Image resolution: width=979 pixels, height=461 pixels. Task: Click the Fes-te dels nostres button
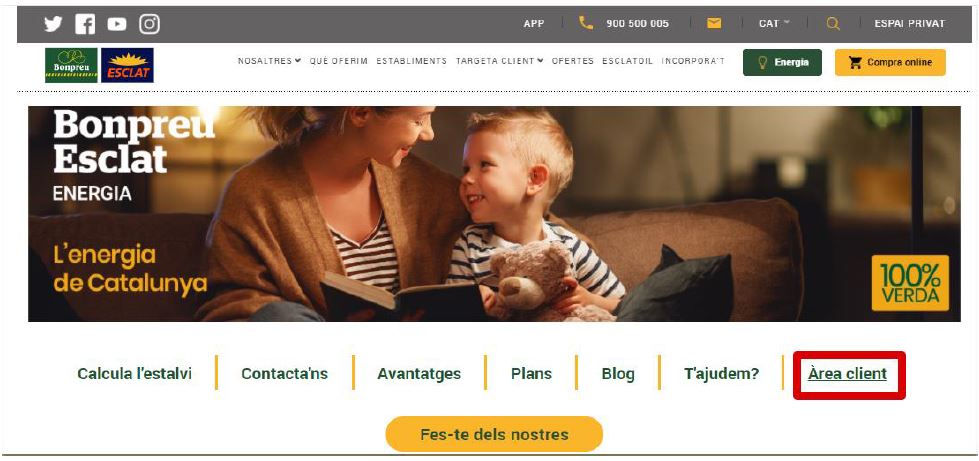494,434
